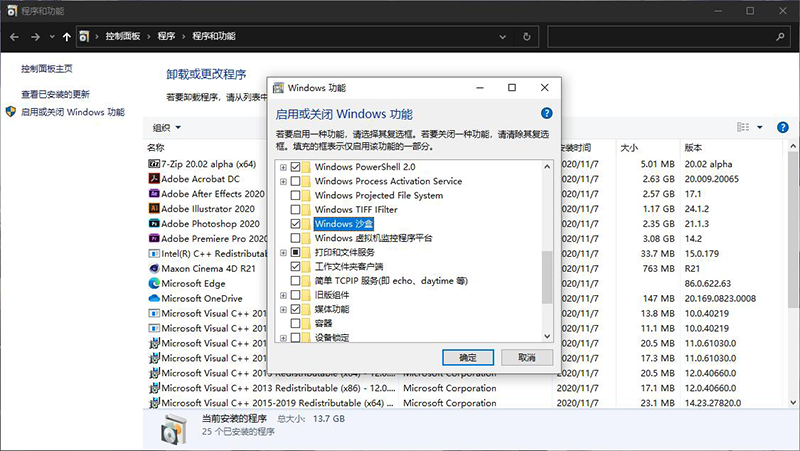
Task: Click the blue help icon in the programs toolbar
Action: [783, 127]
